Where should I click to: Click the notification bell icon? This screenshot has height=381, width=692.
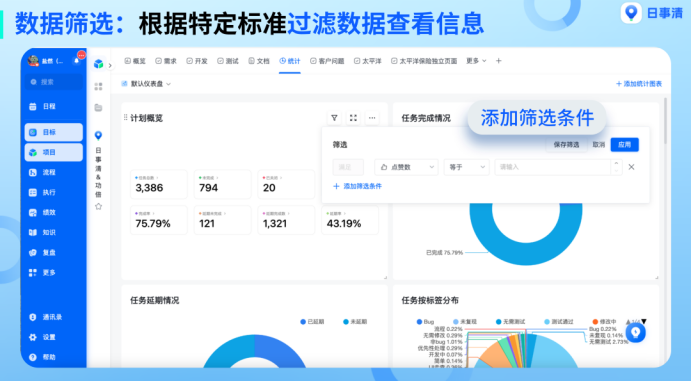[x=77, y=61]
